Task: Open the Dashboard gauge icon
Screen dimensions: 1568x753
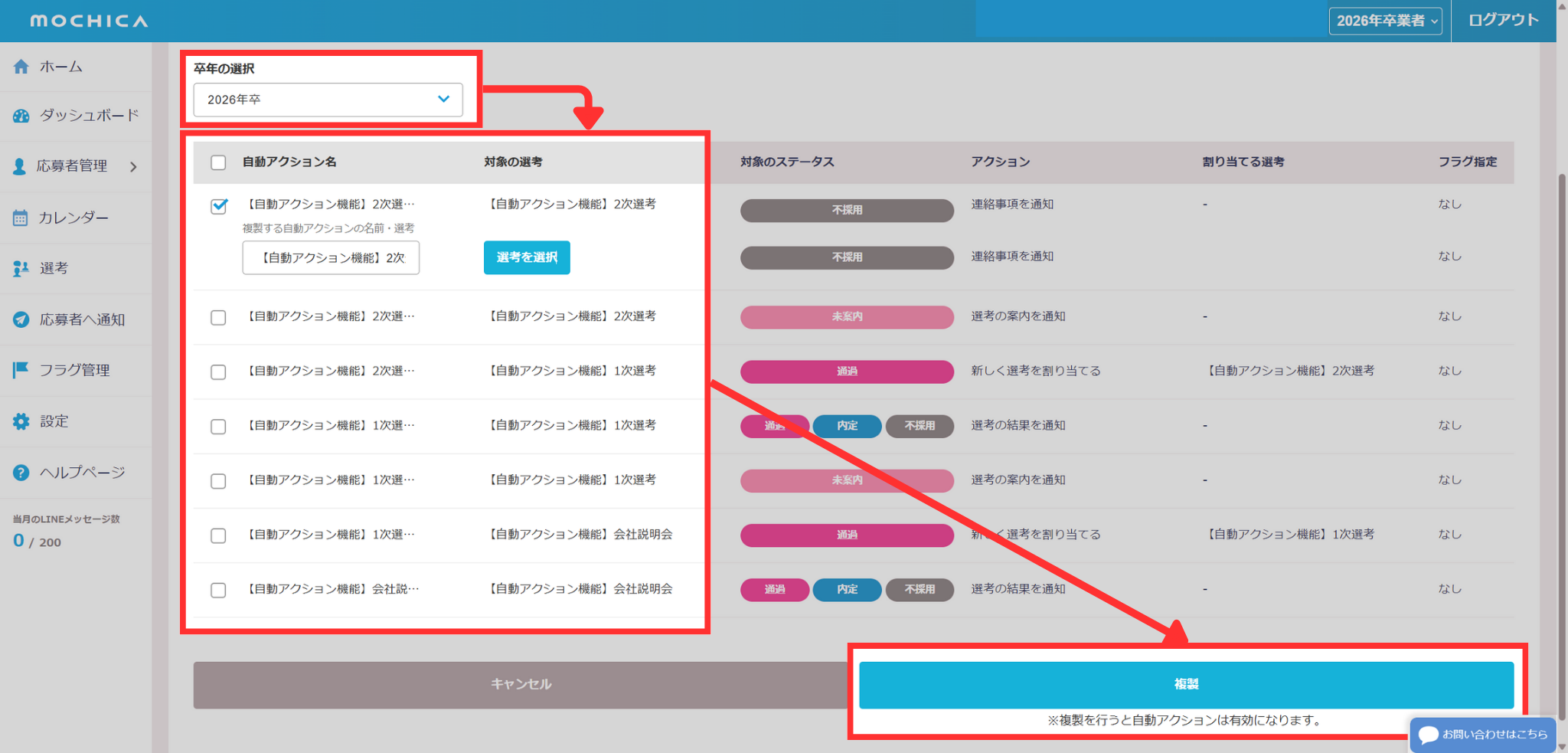Action: 21,116
